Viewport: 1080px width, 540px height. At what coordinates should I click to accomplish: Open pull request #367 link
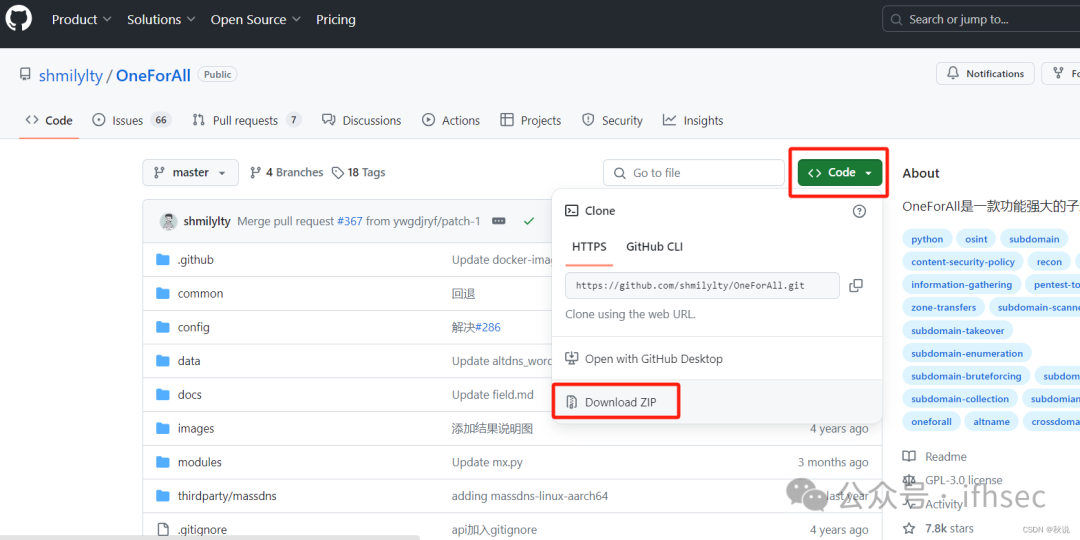point(350,221)
